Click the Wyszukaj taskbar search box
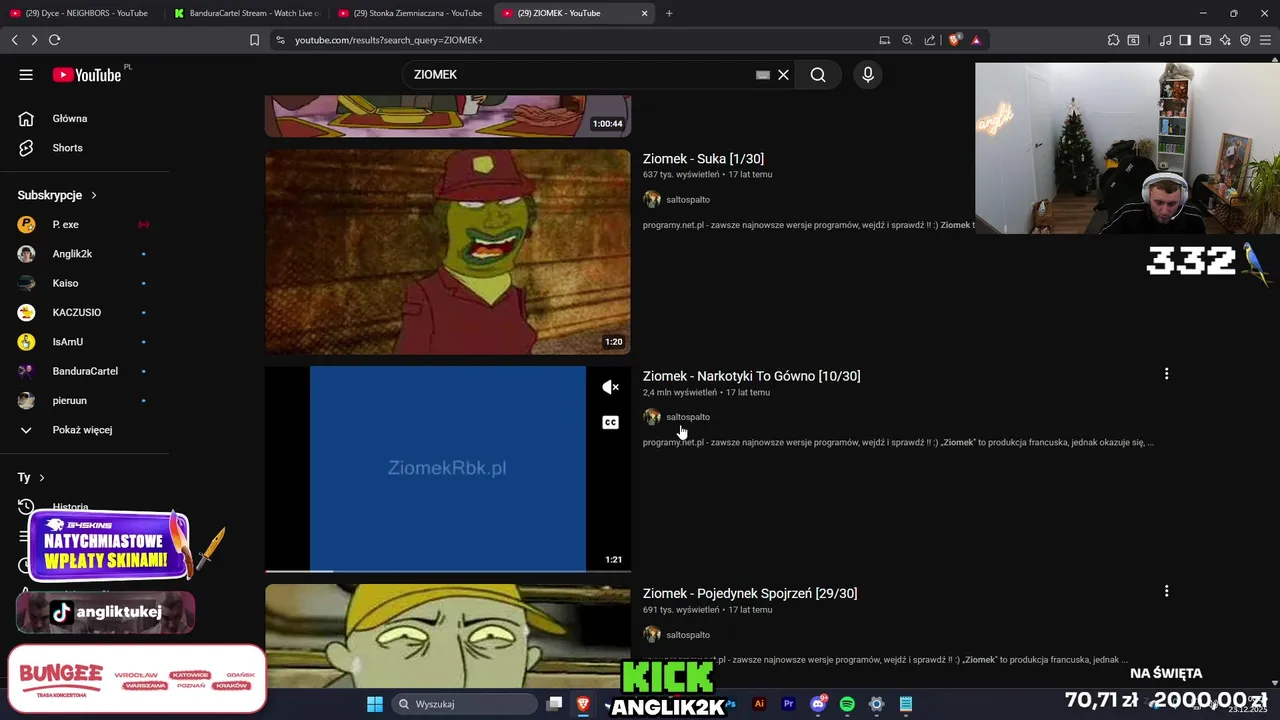Viewport: 1280px width, 720px height. [x=465, y=704]
